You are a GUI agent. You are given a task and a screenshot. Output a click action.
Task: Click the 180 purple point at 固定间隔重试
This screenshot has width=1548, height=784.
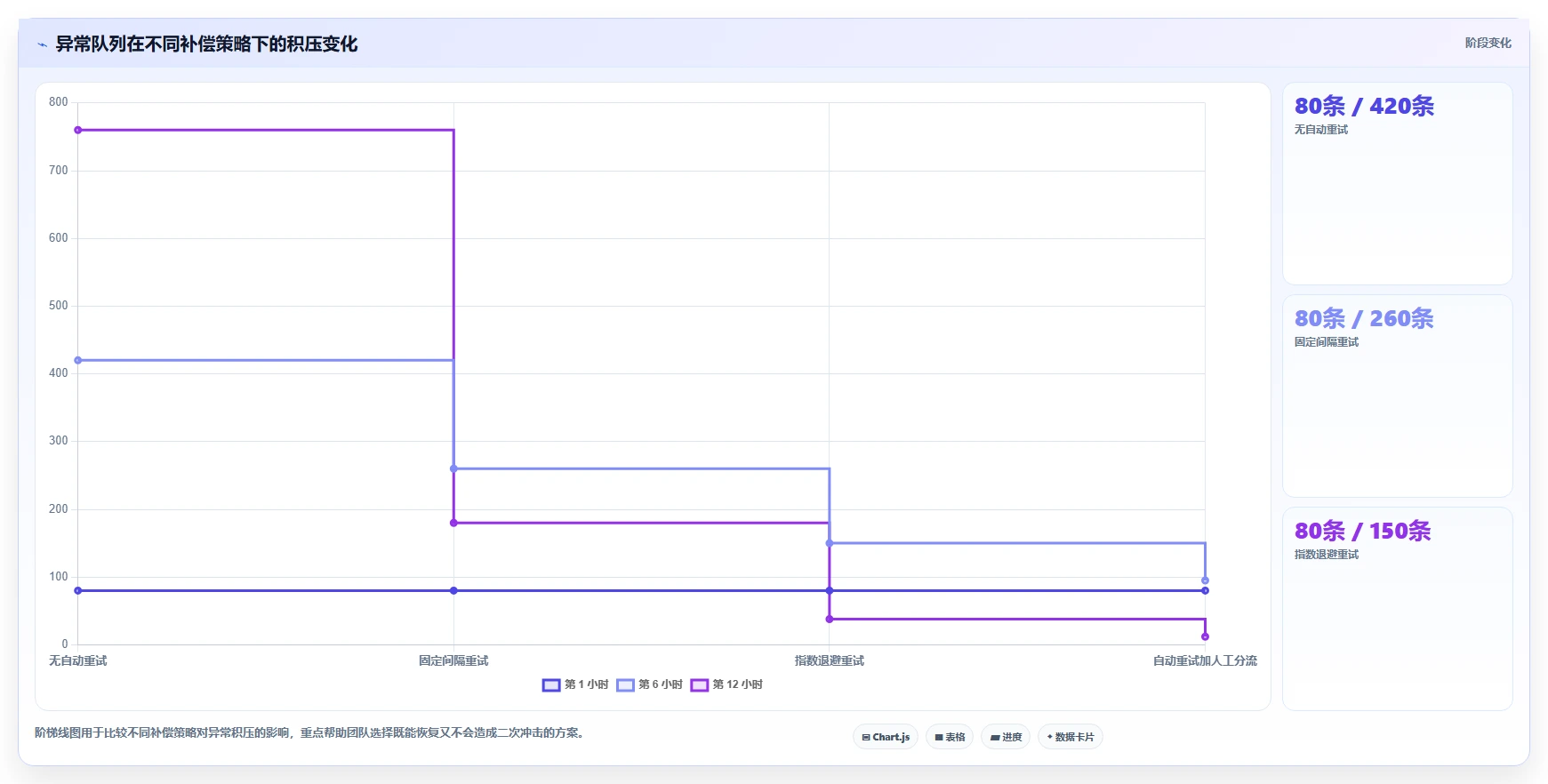(x=453, y=523)
